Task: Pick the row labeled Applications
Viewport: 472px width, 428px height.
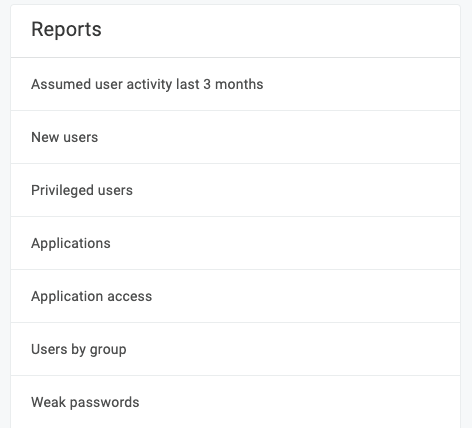Action: coord(235,243)
